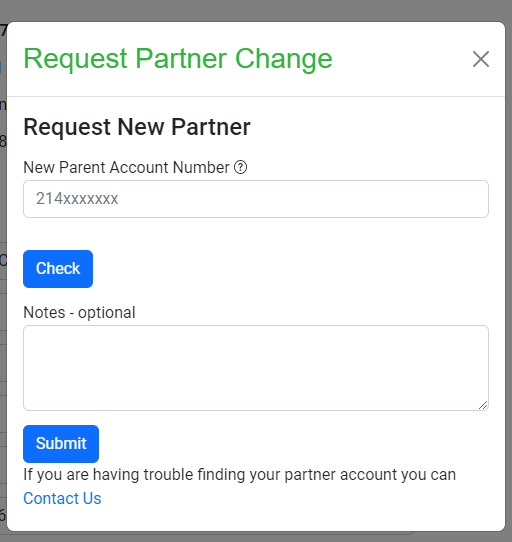Image resolution: width=512 pixels, height=542 pixels.
Task: Click the Notes textarea resize handle
Action: [x=483, y=405]
